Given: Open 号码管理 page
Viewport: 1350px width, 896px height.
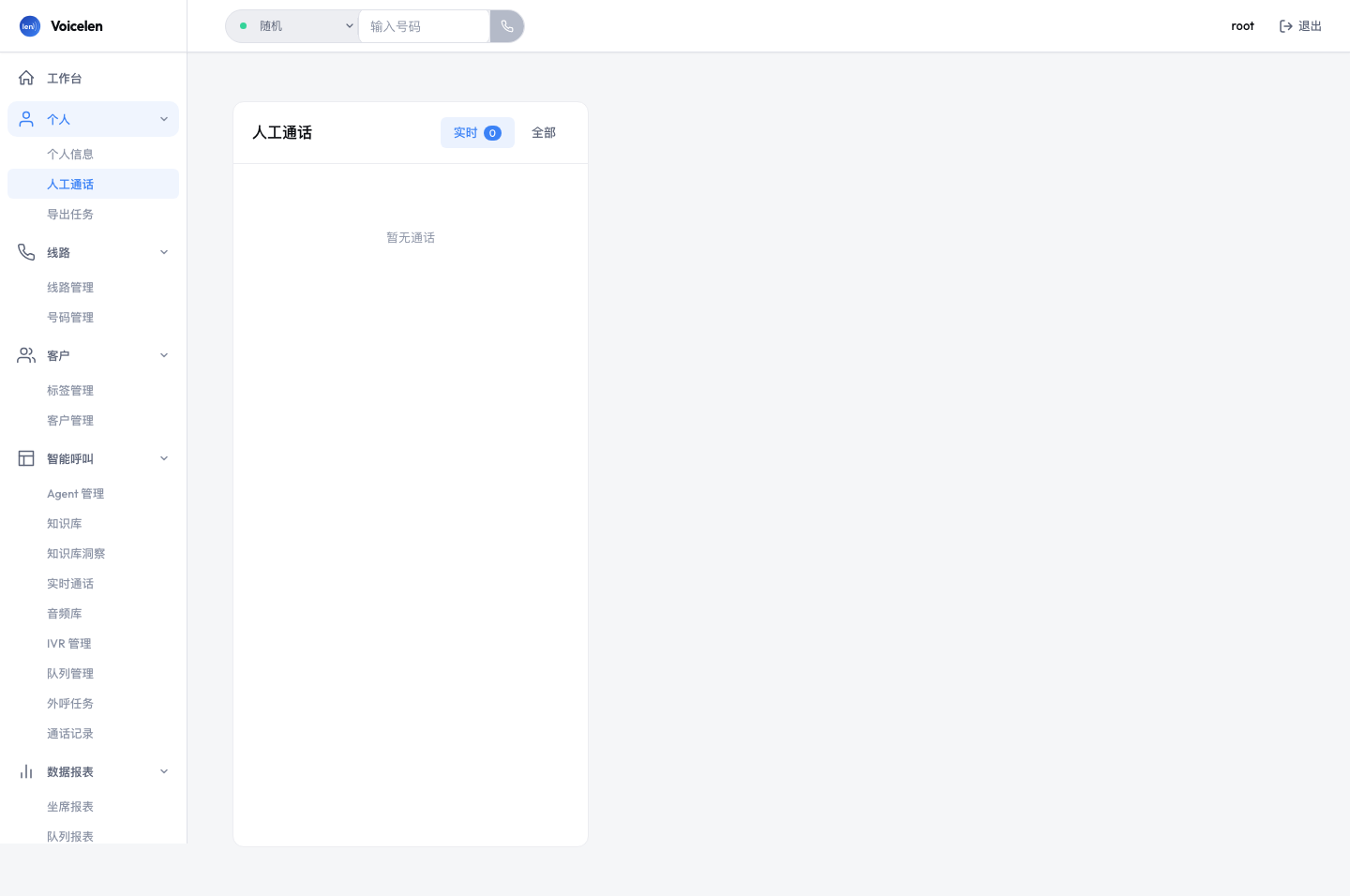Looking at the screenshot, I should click(x=93, y=317).
